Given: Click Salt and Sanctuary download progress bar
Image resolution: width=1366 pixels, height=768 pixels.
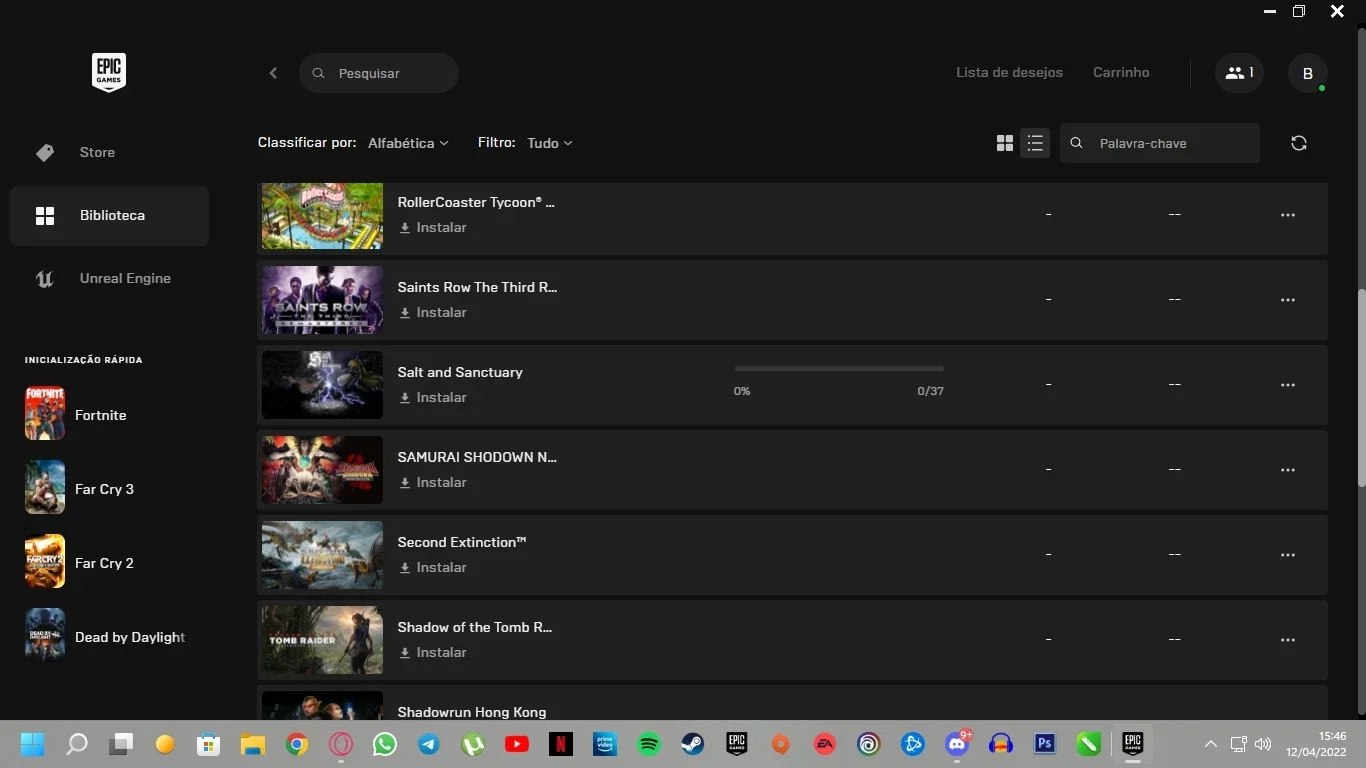Looking at the screenshot, I should [838, 368].
